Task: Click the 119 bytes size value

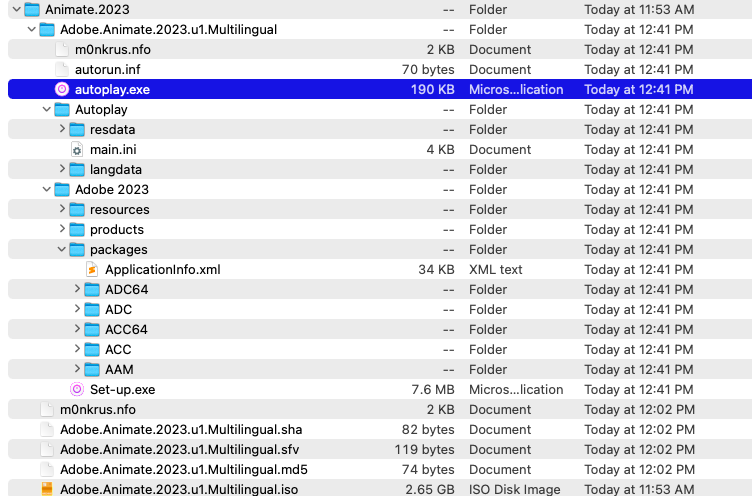Action: click(x=424, y=449)
